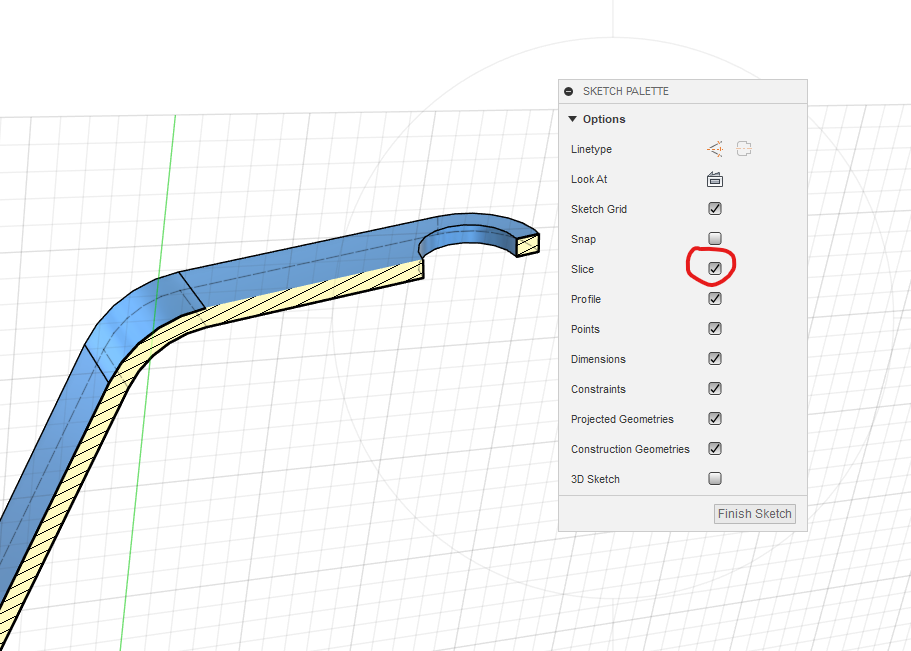Hide sketch Points via checkbox

715,329
